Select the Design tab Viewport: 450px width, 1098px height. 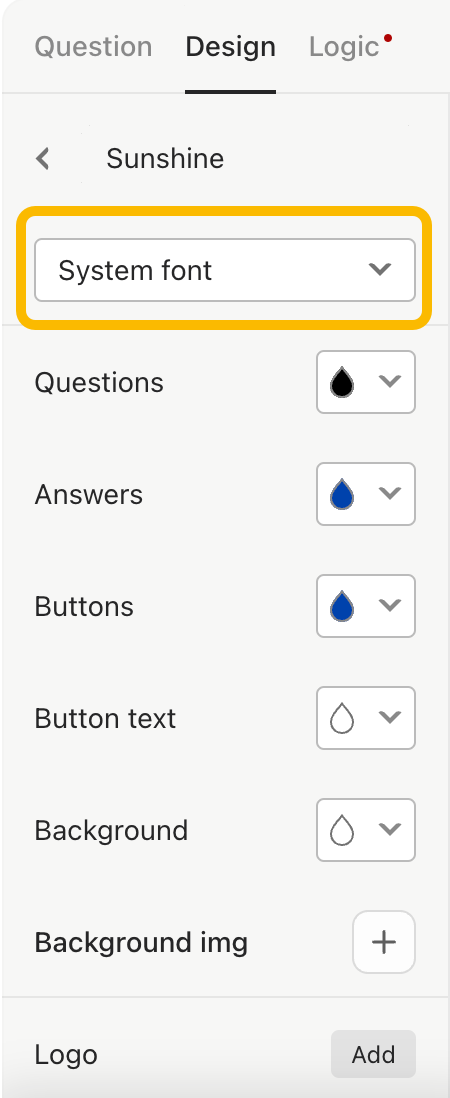[x=230, y=47]
